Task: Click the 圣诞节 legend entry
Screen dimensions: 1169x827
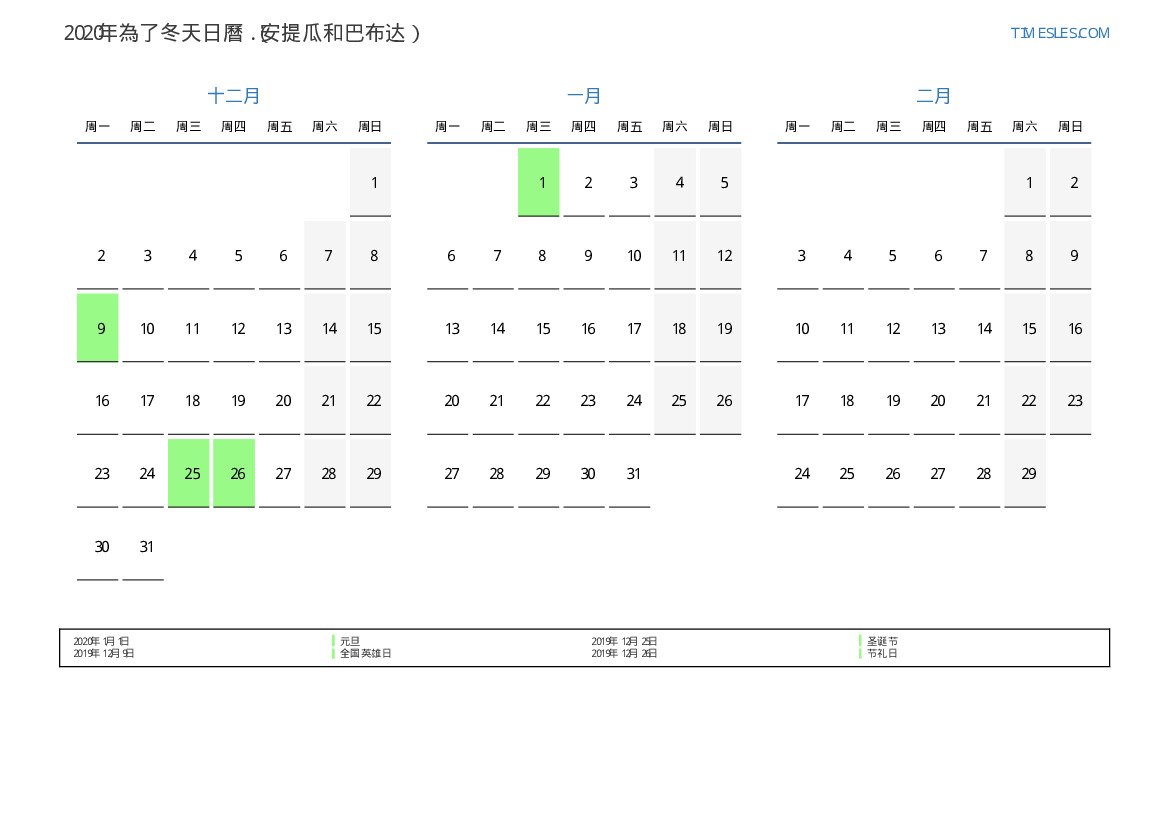Action: [882, 641]
